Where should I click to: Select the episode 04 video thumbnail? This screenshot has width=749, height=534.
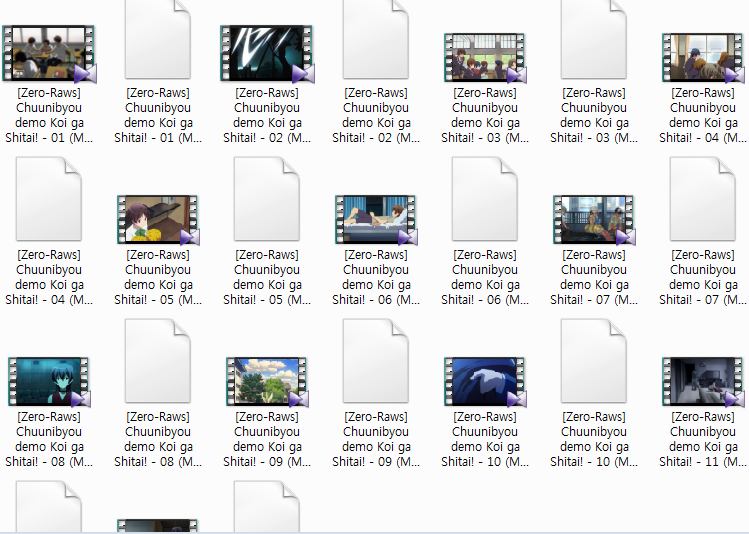pos(703,57)
